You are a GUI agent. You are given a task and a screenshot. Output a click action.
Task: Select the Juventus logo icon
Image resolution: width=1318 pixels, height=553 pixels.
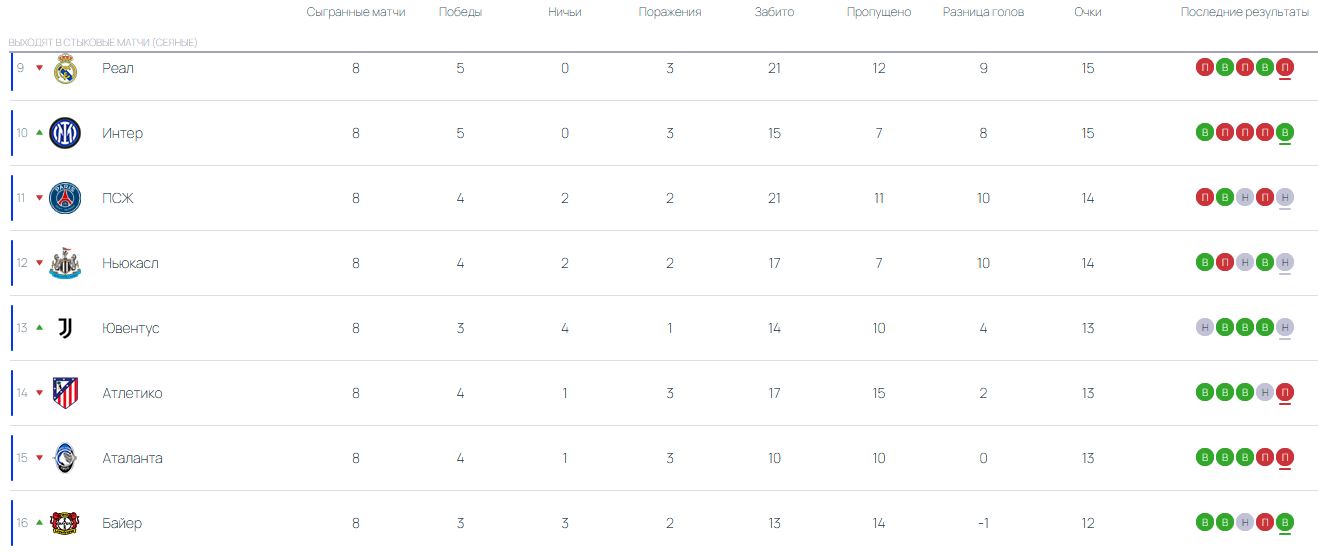click(65, 328)
